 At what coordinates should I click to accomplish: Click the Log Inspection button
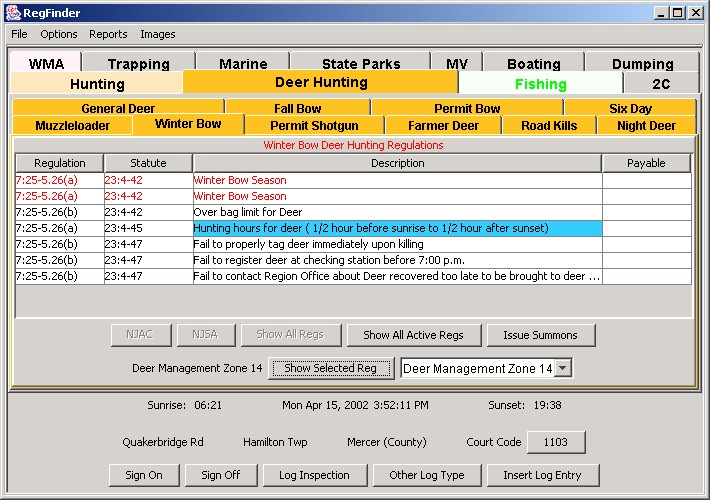(315, 475)
